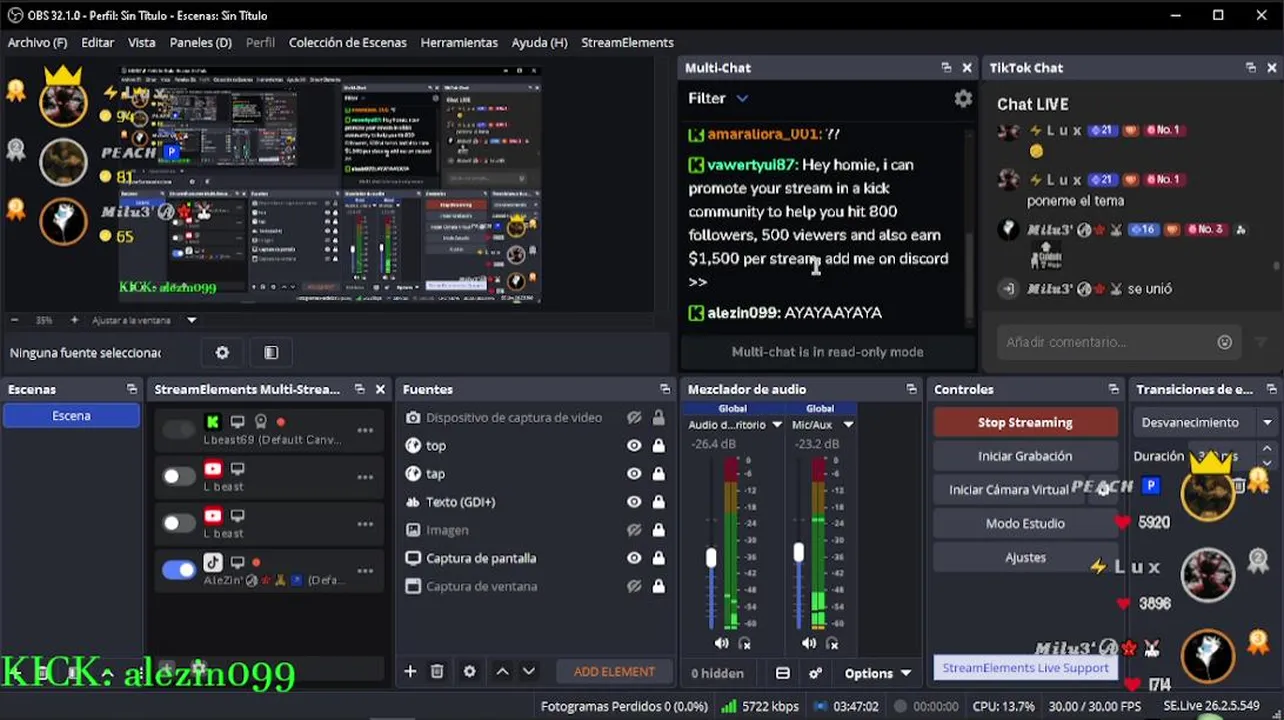Open the Ajustar a la ventana dropdown
This screenshot has width=1284, height=720.
coord(144,320)
